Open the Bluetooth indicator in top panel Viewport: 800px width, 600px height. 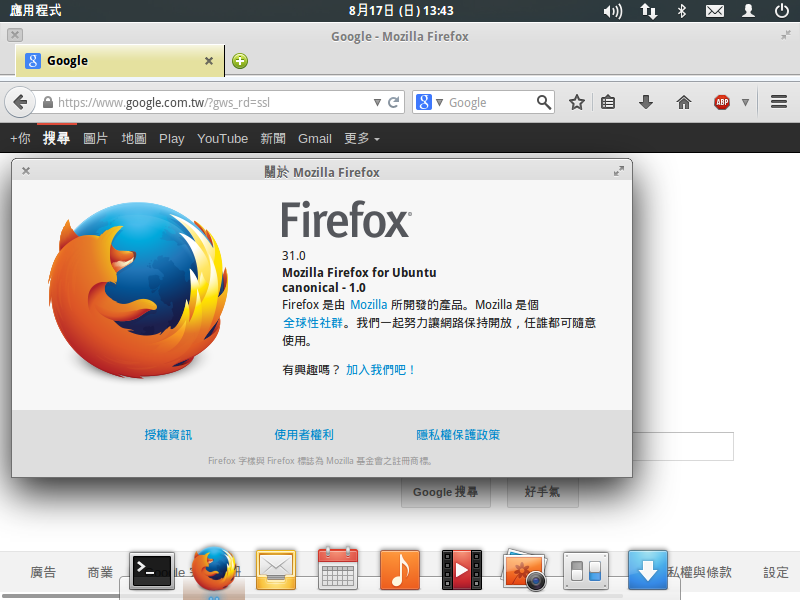[x=682, y=11]
